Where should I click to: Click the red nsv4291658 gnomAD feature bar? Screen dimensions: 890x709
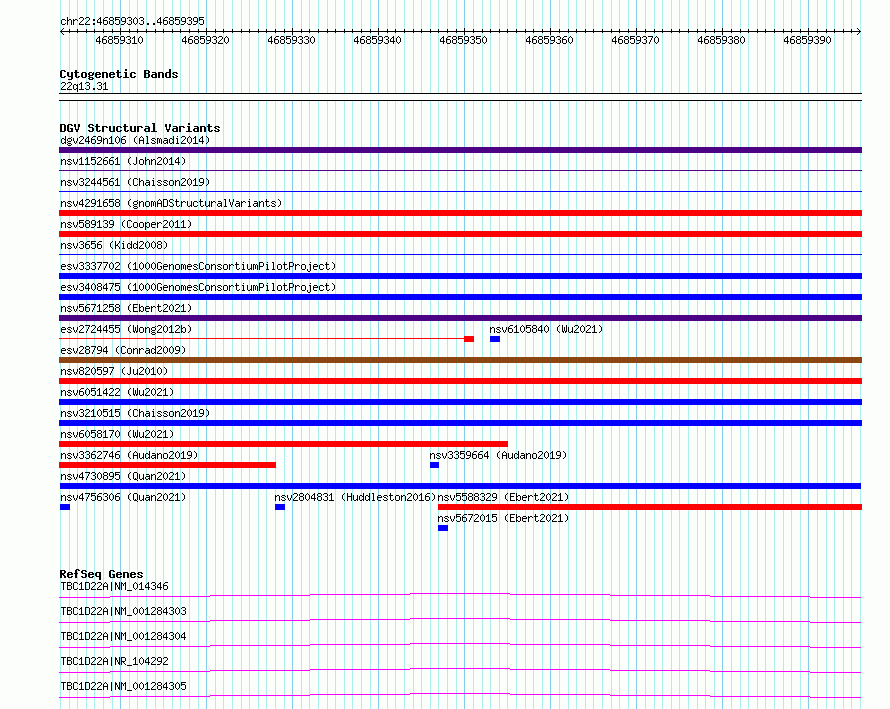tap(460, 213)
